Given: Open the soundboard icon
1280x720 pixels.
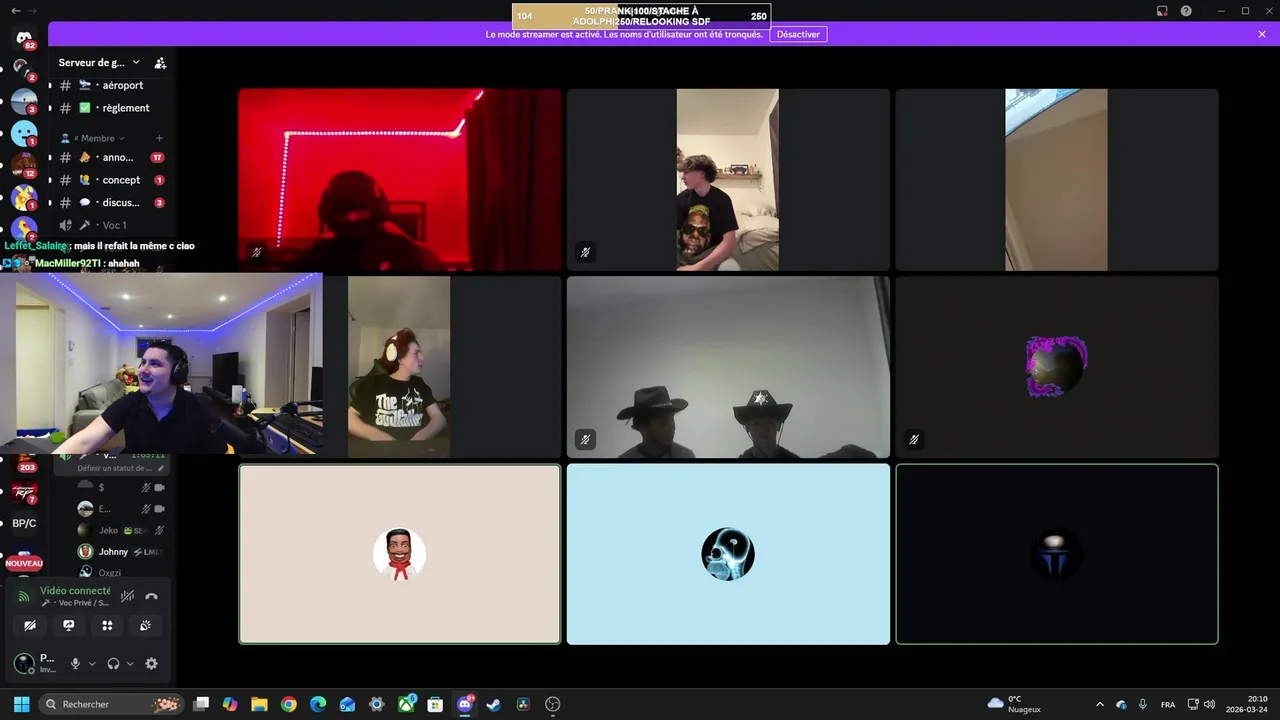Looking at the screenshot, I should pos(145,625).
